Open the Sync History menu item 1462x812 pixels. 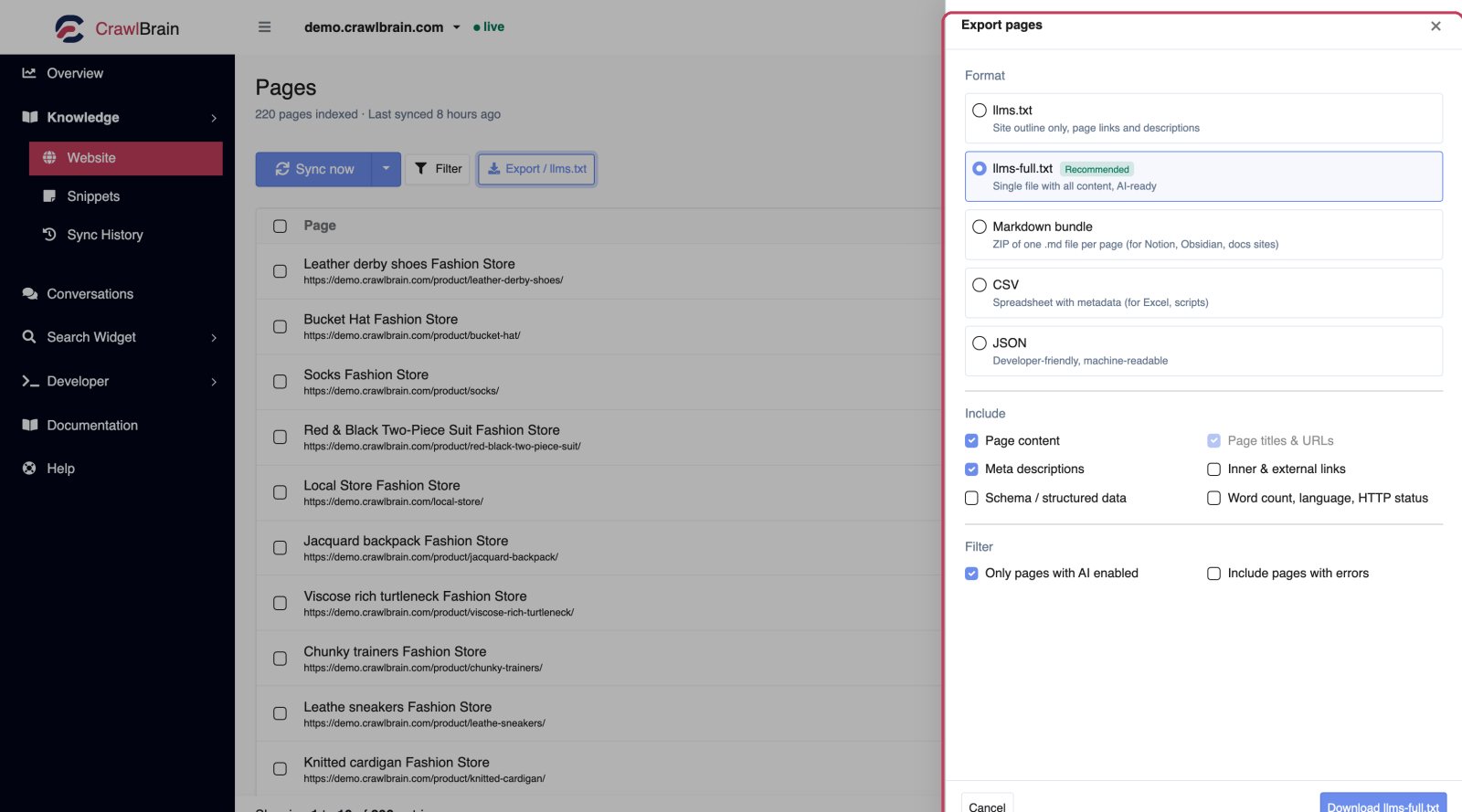(126, 235)
